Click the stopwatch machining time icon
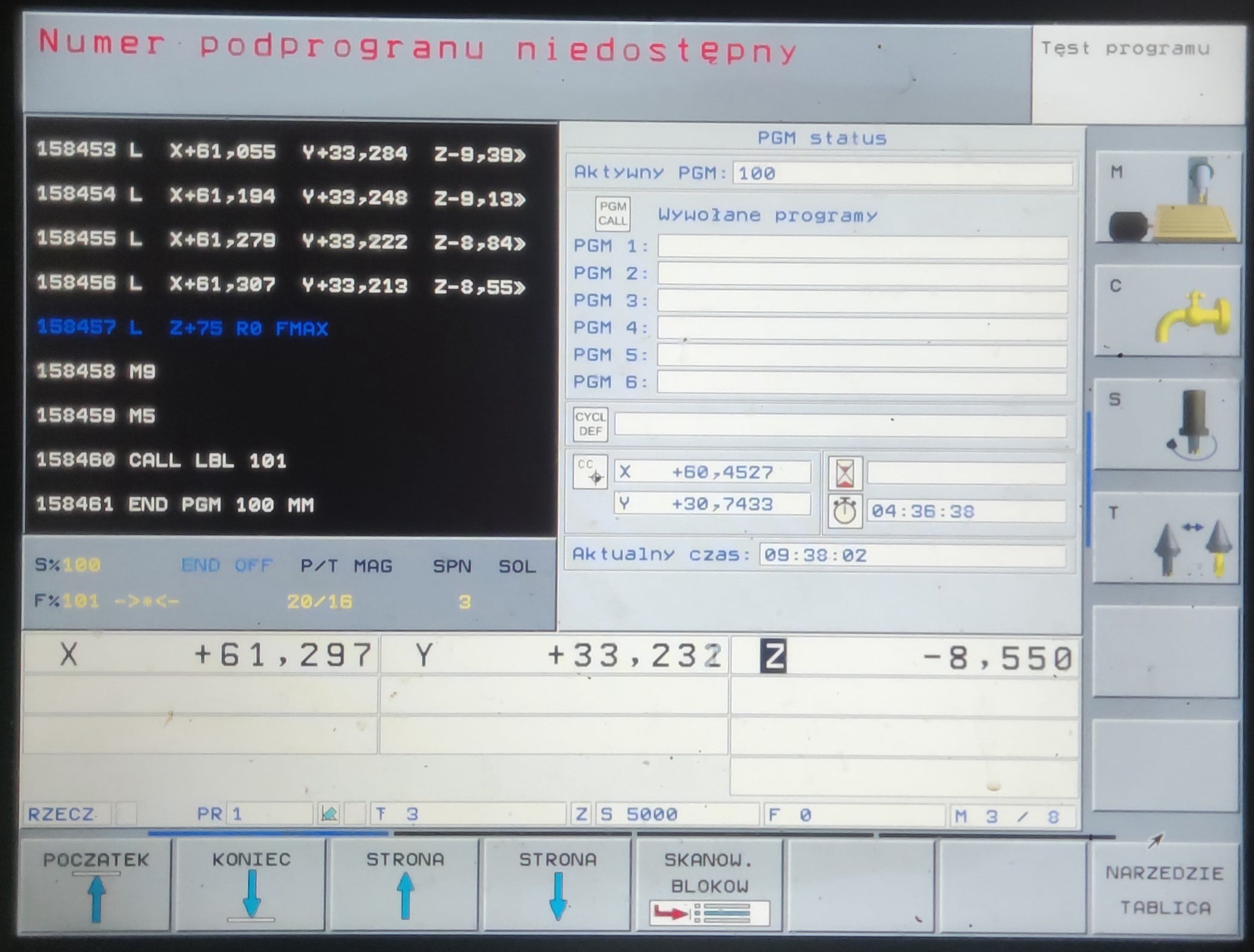Screen dimensions: 1254x952 coord(844,511)
